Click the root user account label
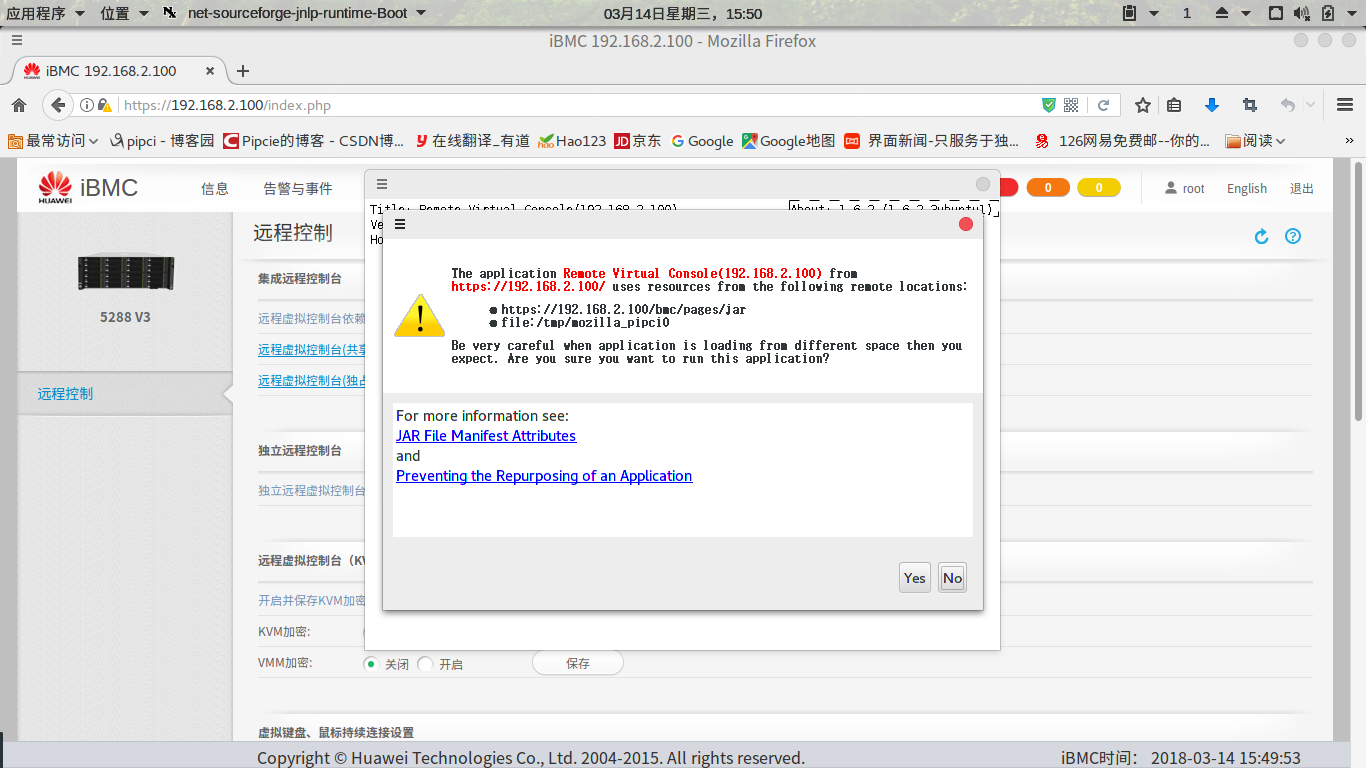Screen dimensions: 1366x768 click(x=1186, y=188)
